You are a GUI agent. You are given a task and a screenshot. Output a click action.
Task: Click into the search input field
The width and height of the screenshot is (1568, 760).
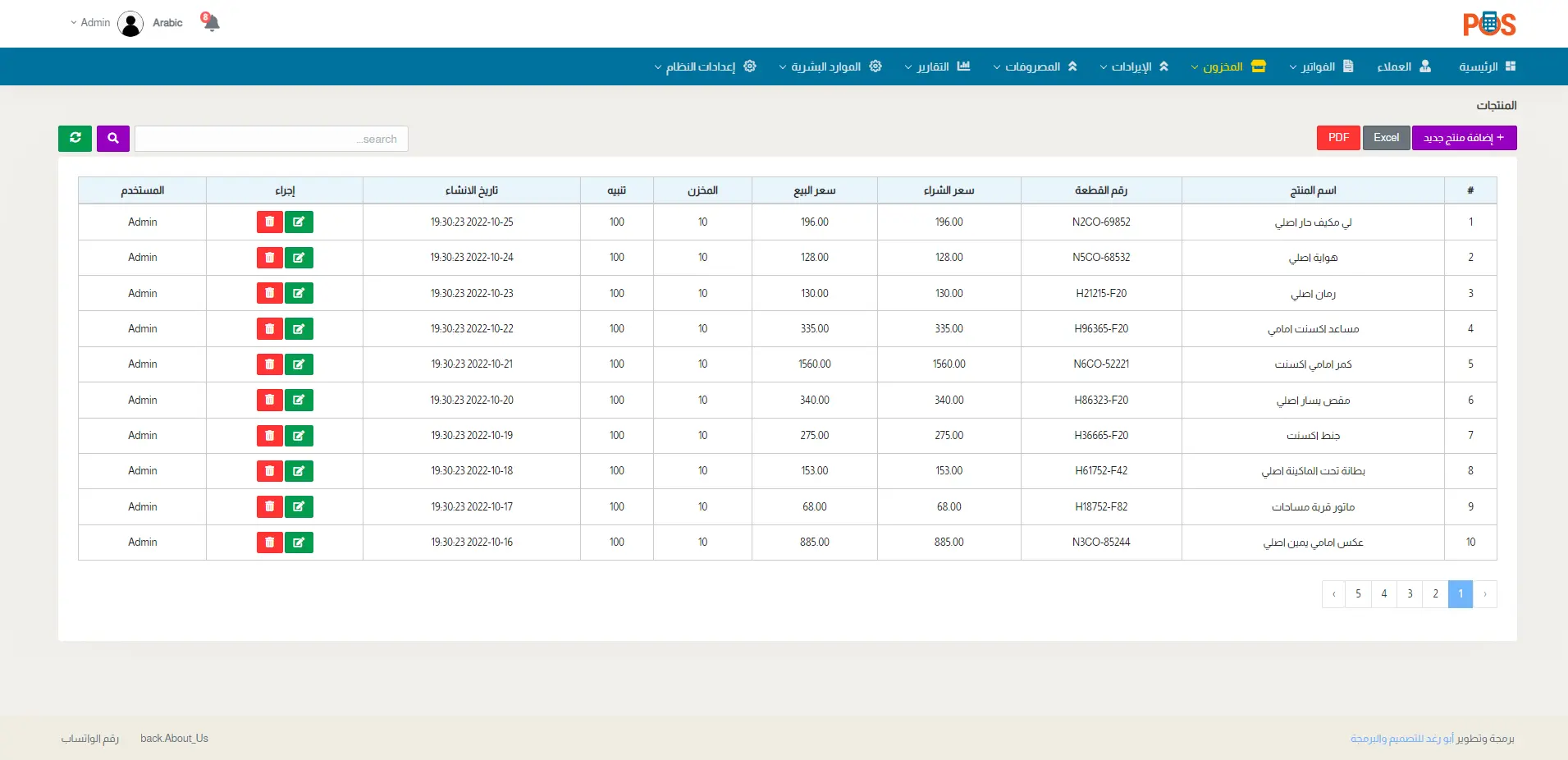click(x=271, y=139)
